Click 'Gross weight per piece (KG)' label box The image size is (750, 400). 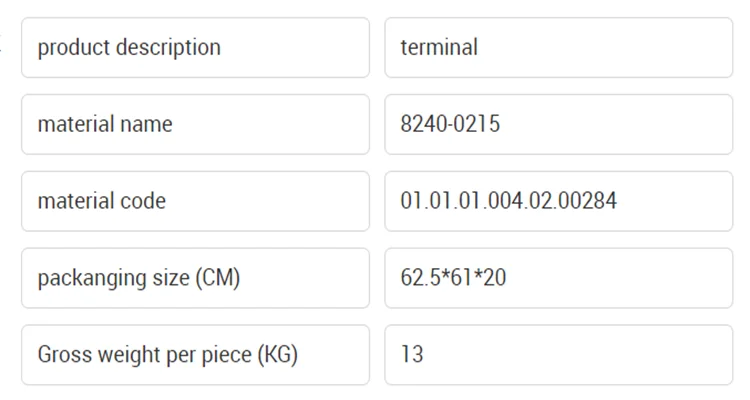coord(195,355)
